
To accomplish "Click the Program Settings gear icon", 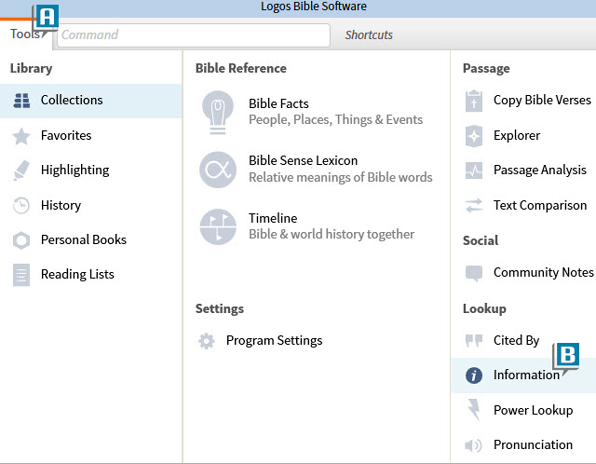I will click(x=206, y=341).
